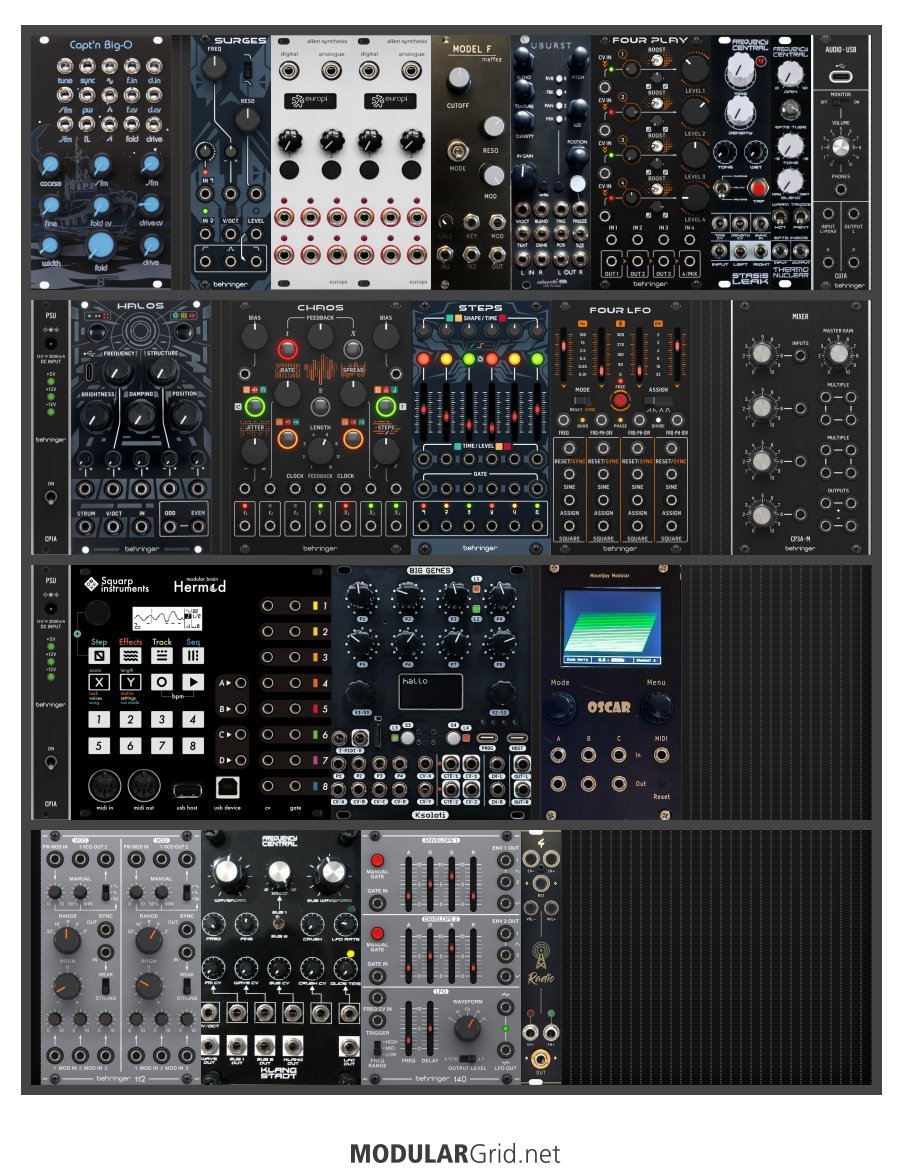The width and height of the screenshot is (912, 1175).
Task: Click the DAMPING knob on Halos
Action: 140,414
